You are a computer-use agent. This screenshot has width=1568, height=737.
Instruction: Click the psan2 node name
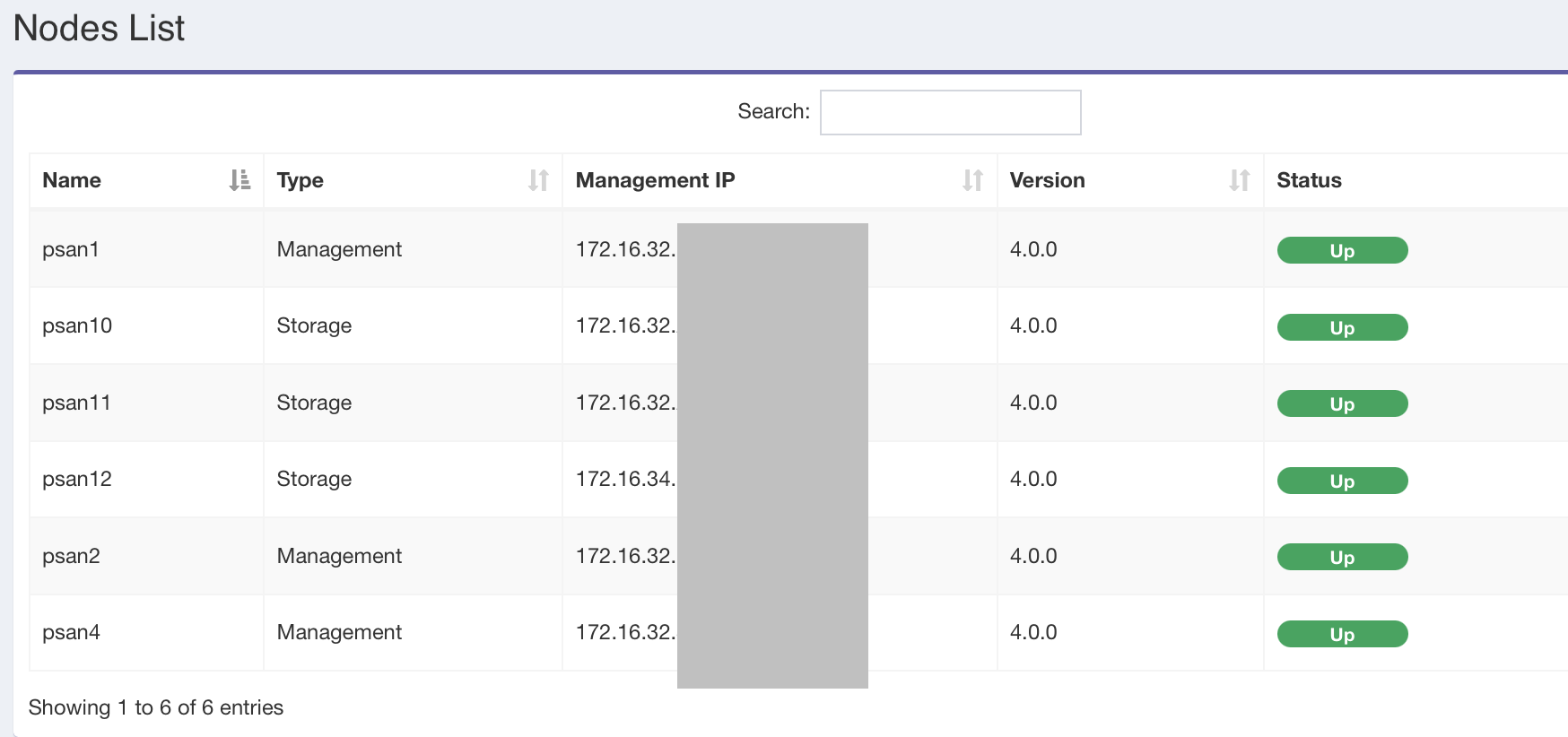[71, 556]
